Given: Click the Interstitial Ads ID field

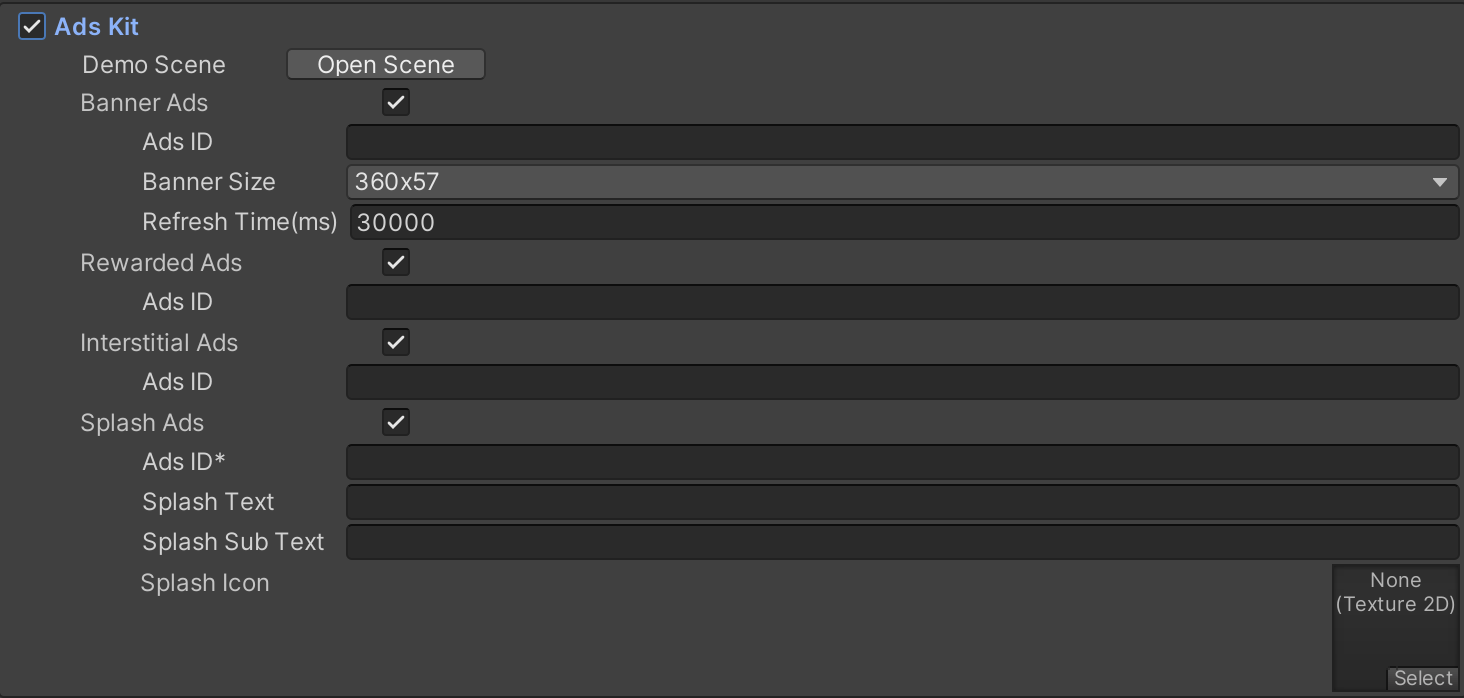Looking at the screenshot, I should [x=902, y=382].
